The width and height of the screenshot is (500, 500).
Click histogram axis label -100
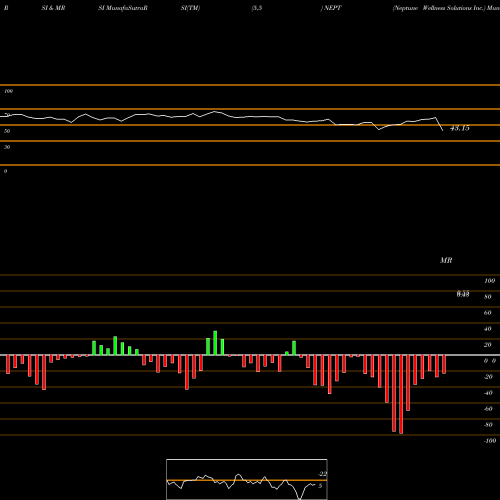click(x=490, y=441)
